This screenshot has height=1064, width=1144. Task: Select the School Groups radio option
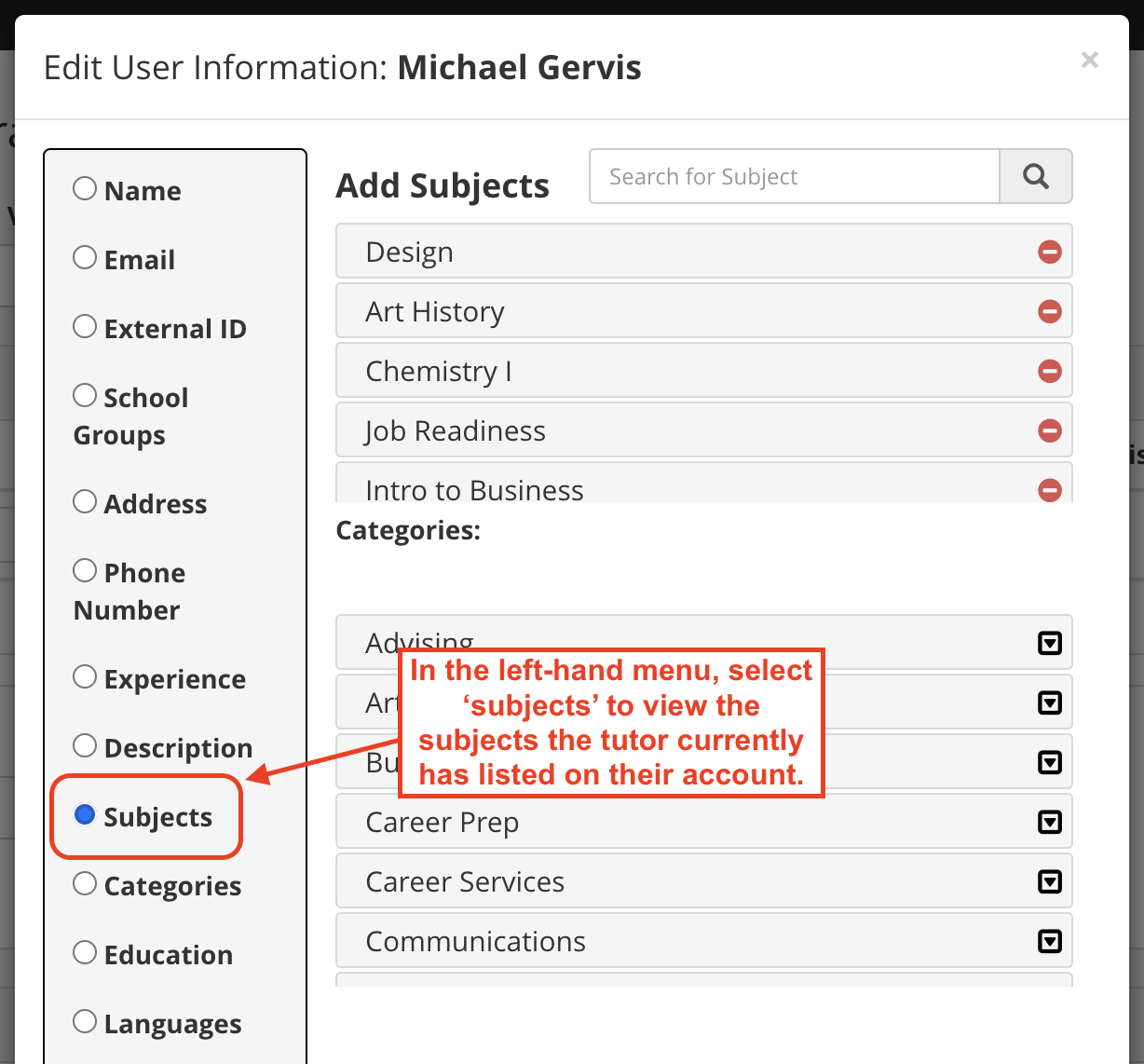(x=85, y=395)
